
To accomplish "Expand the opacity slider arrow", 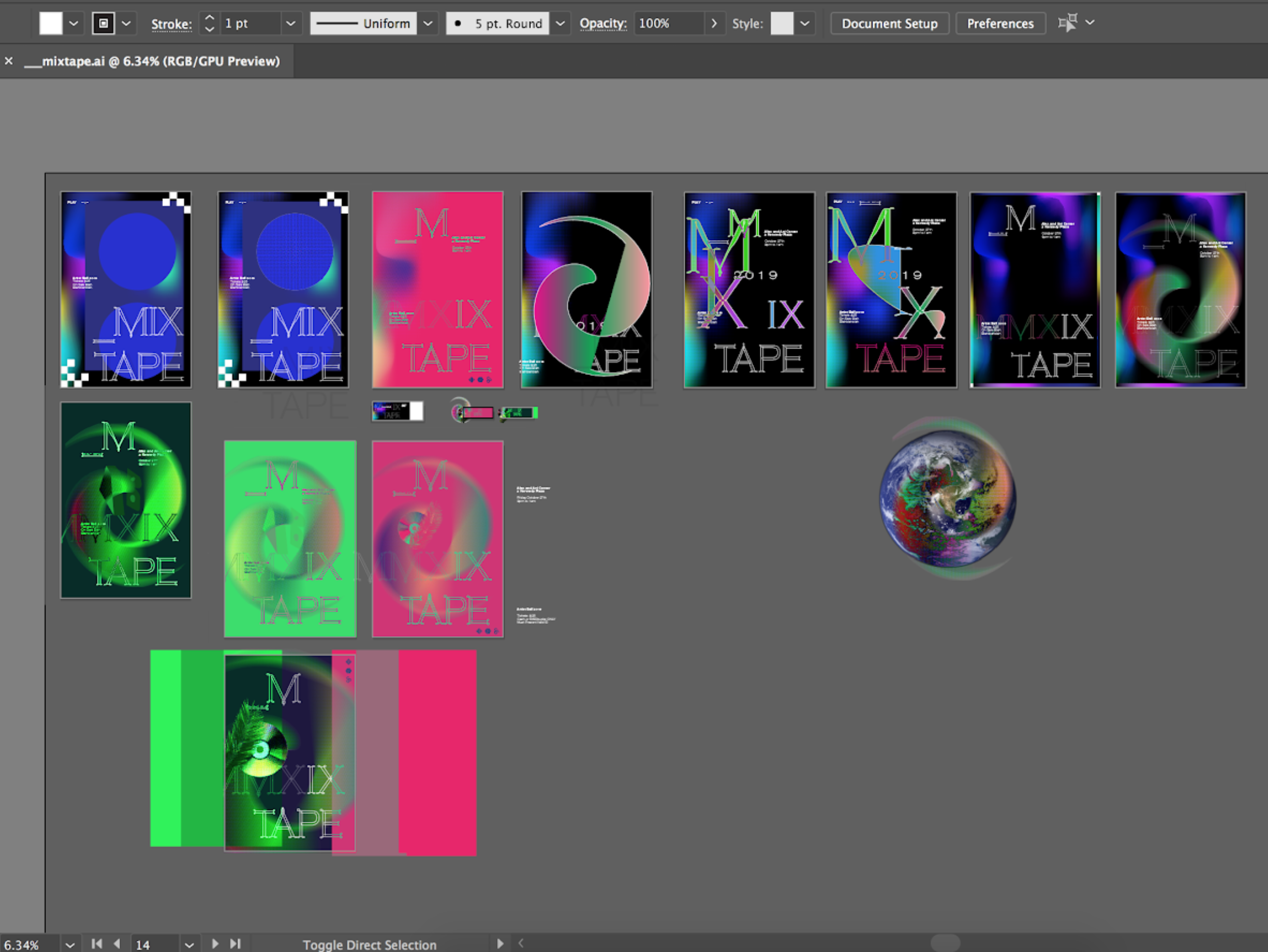I will pos(714,23).
